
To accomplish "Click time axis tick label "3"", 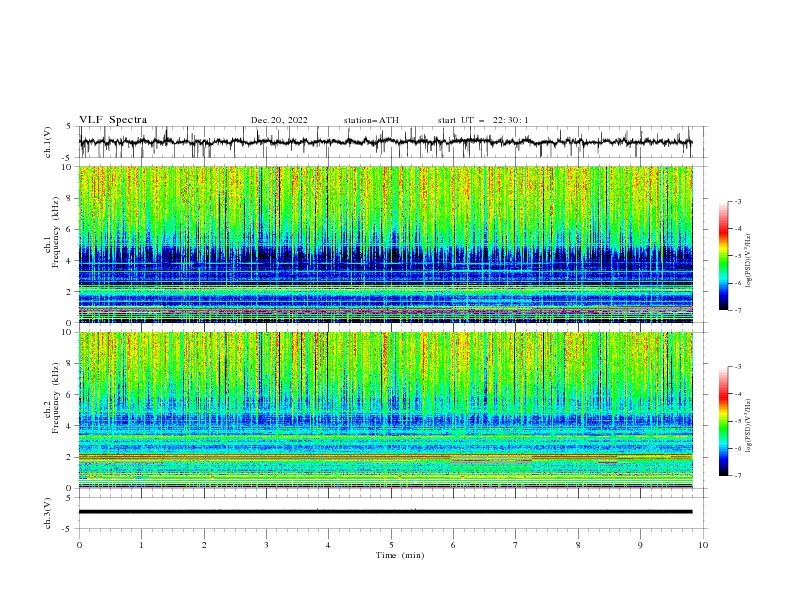I will click(266, 545).
